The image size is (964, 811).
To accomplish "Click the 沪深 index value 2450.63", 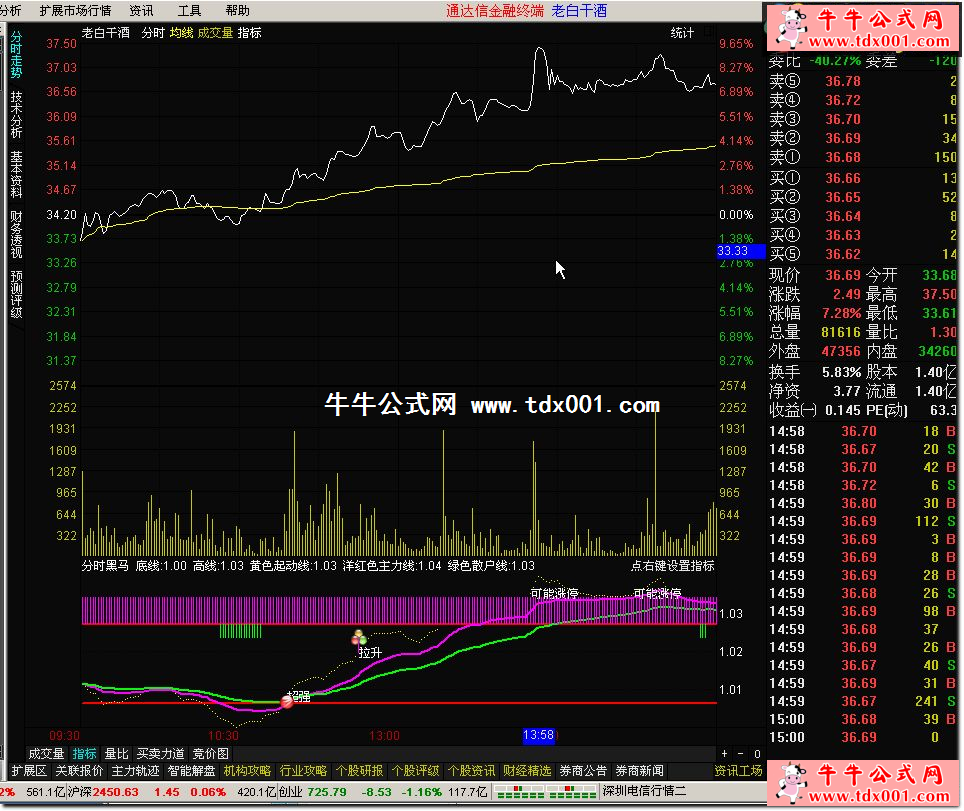I will [x=116, y=792].
